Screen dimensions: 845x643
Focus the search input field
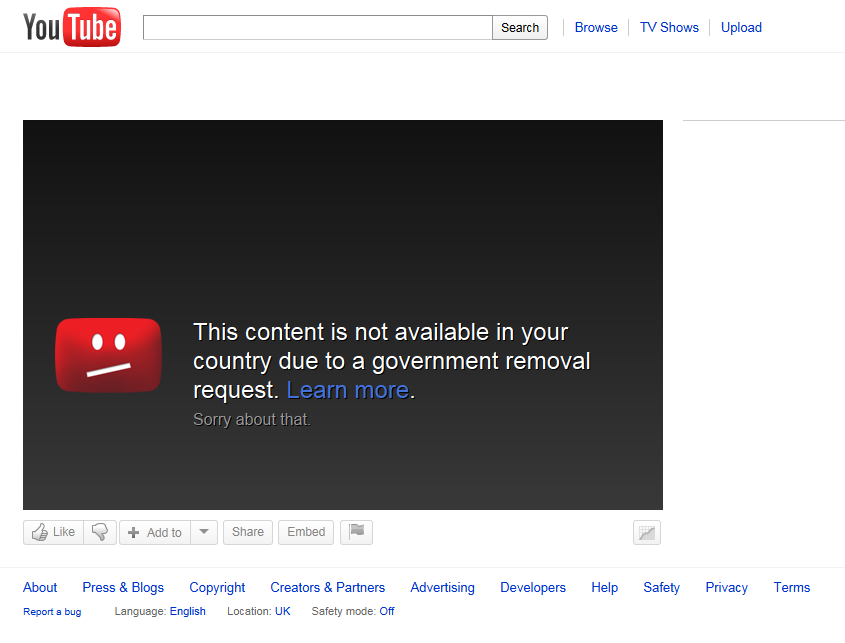[x=317, y=27]
